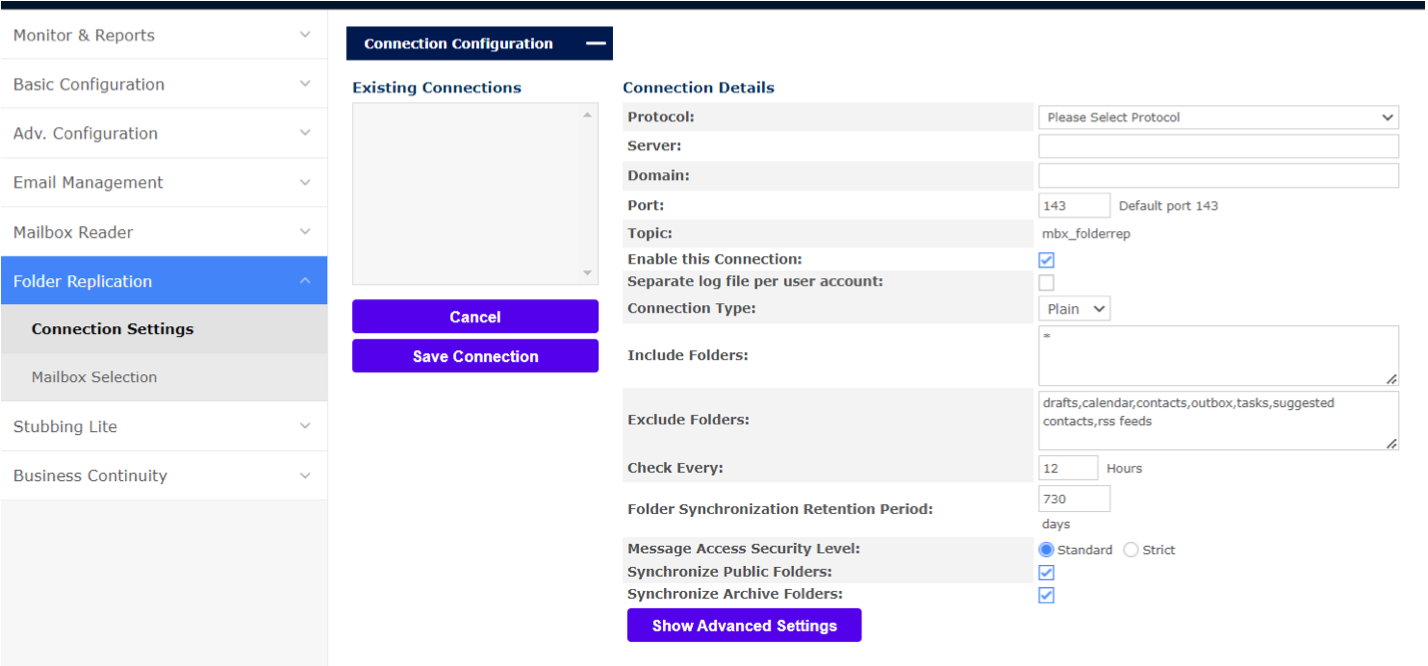Open the Email Management menu

click(163, 182)
